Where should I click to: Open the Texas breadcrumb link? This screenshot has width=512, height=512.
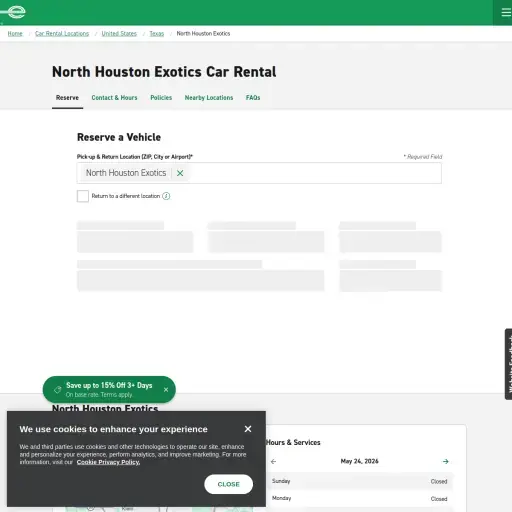click(157, 34)
